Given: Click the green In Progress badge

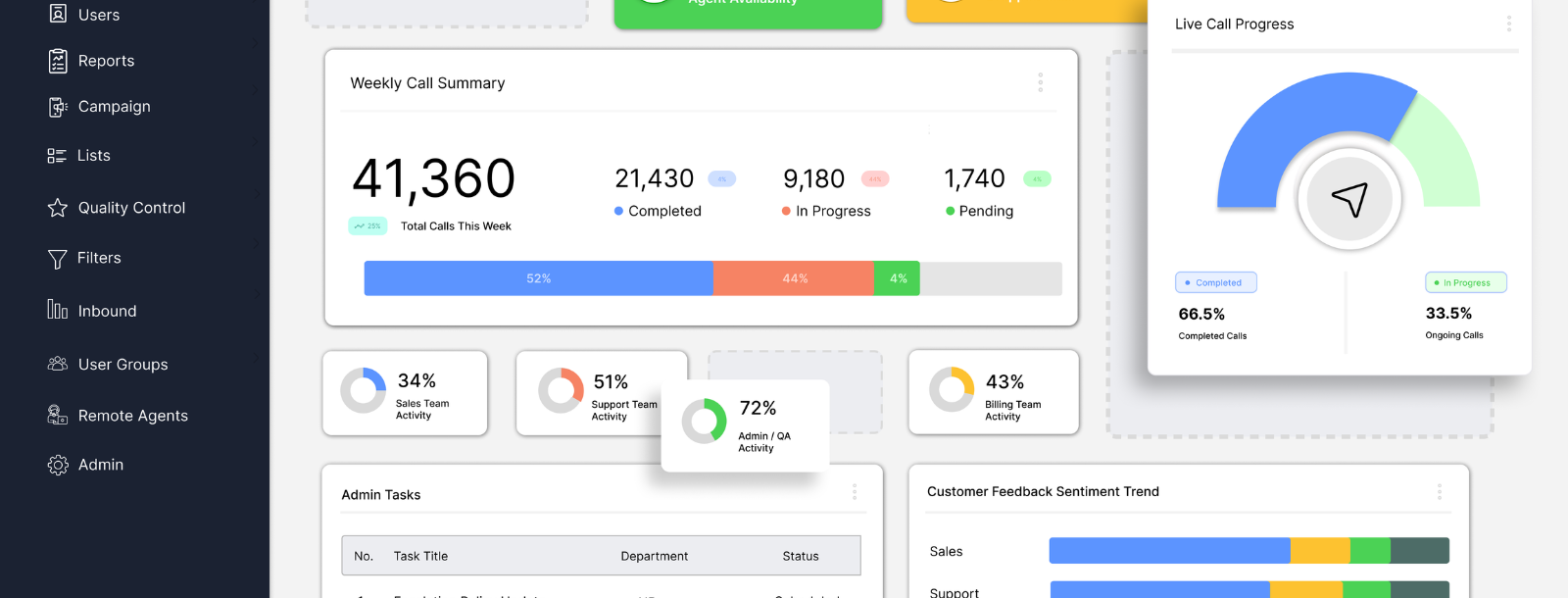Looking at the screenshot, I should coord(1465,282).
